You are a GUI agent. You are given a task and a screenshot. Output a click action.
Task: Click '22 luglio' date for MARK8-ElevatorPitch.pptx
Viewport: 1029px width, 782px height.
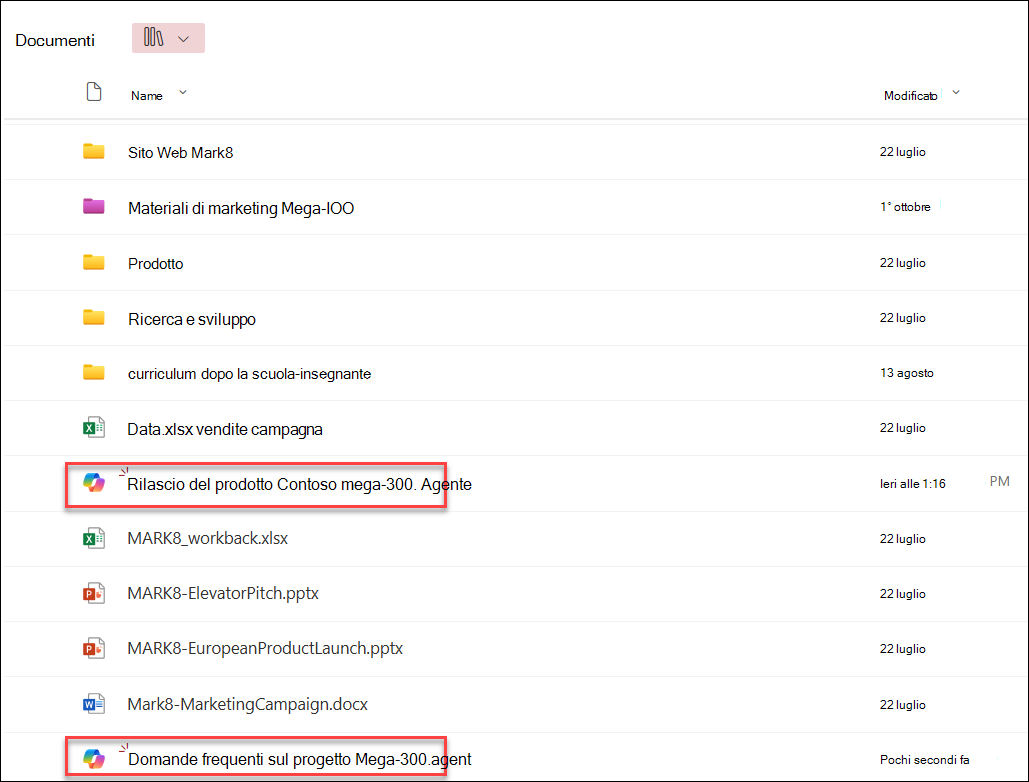click(902, 594)
